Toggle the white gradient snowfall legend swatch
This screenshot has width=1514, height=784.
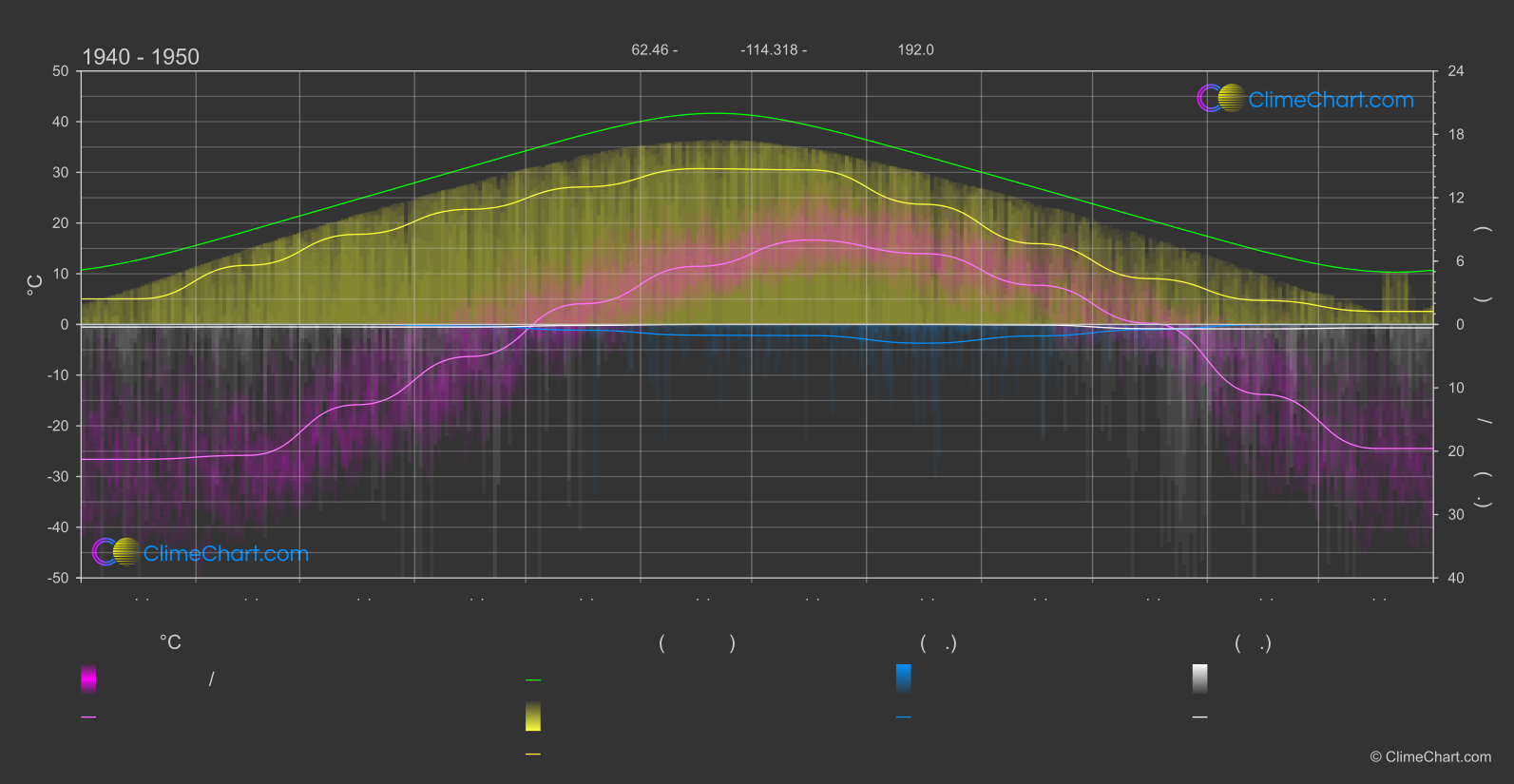pyautogui.click(x=1200, y=679)
